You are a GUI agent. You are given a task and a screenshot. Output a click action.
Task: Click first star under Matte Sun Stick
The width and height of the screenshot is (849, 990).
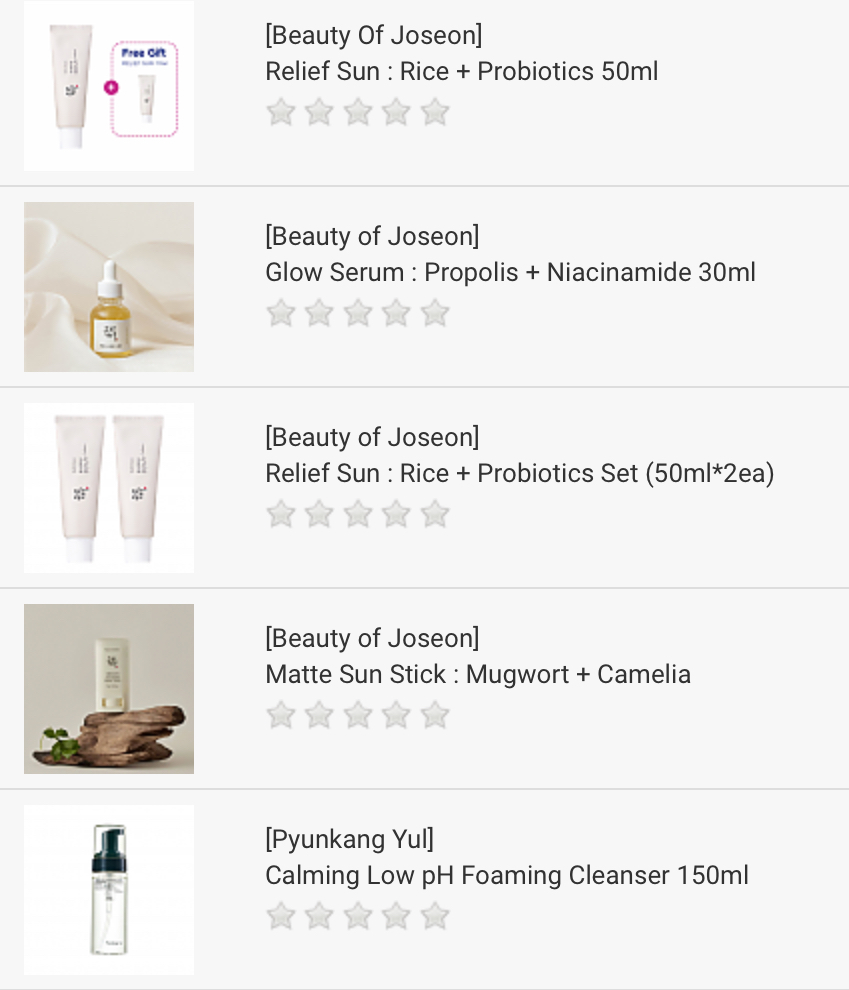[x=281, y=715]
